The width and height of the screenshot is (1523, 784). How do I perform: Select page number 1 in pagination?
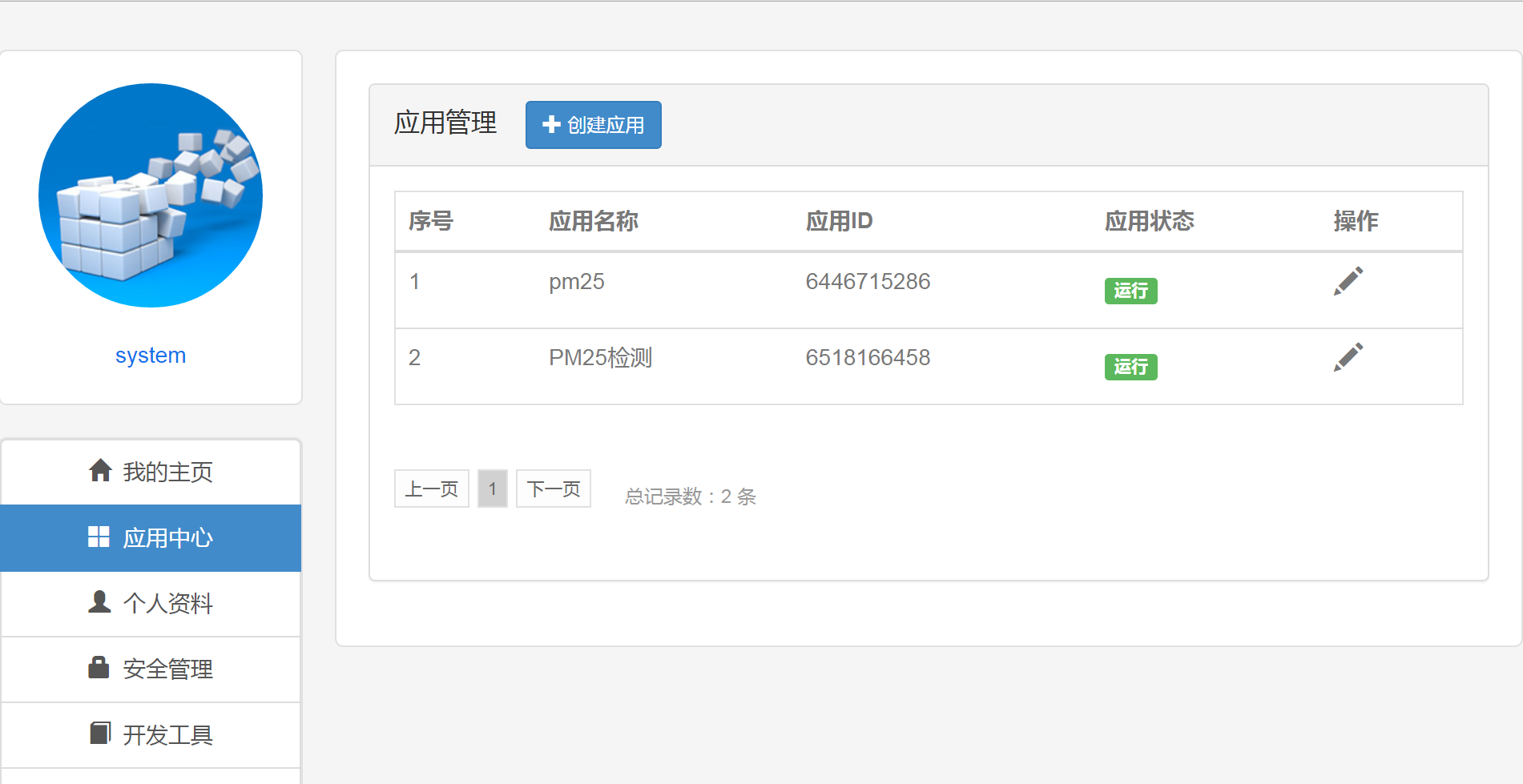pyautogui.click(x=493, y=488)
